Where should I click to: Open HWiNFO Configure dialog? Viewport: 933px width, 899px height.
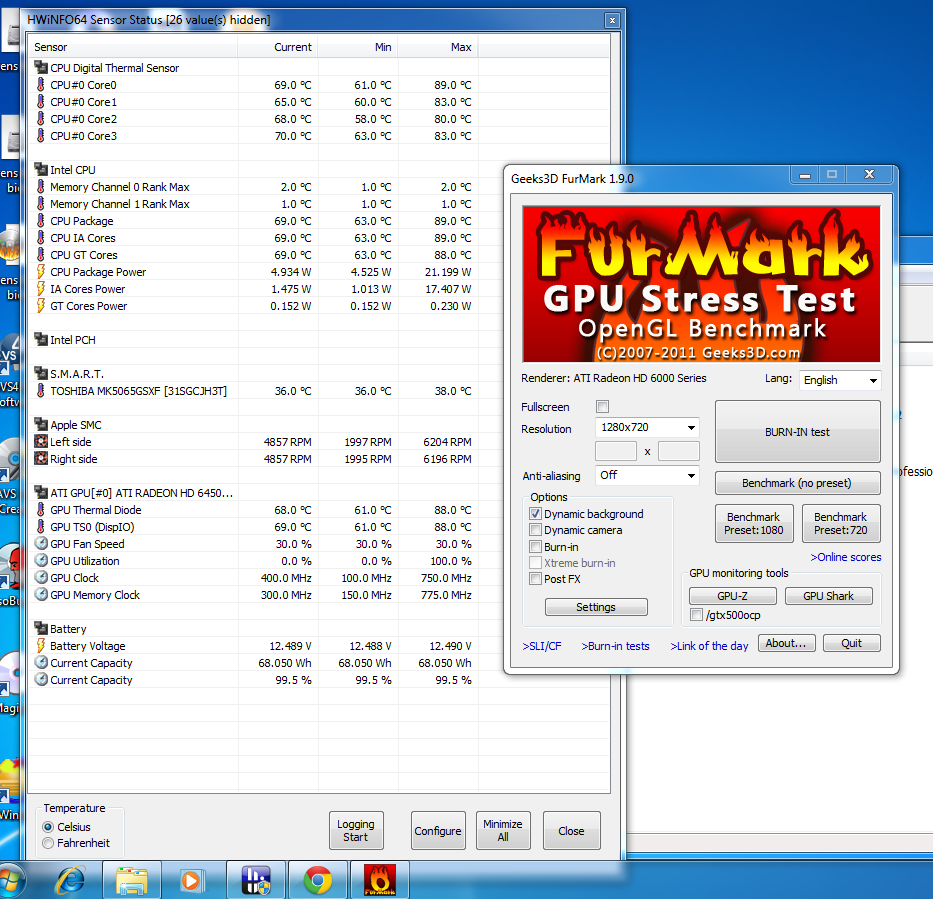[438, 831]
